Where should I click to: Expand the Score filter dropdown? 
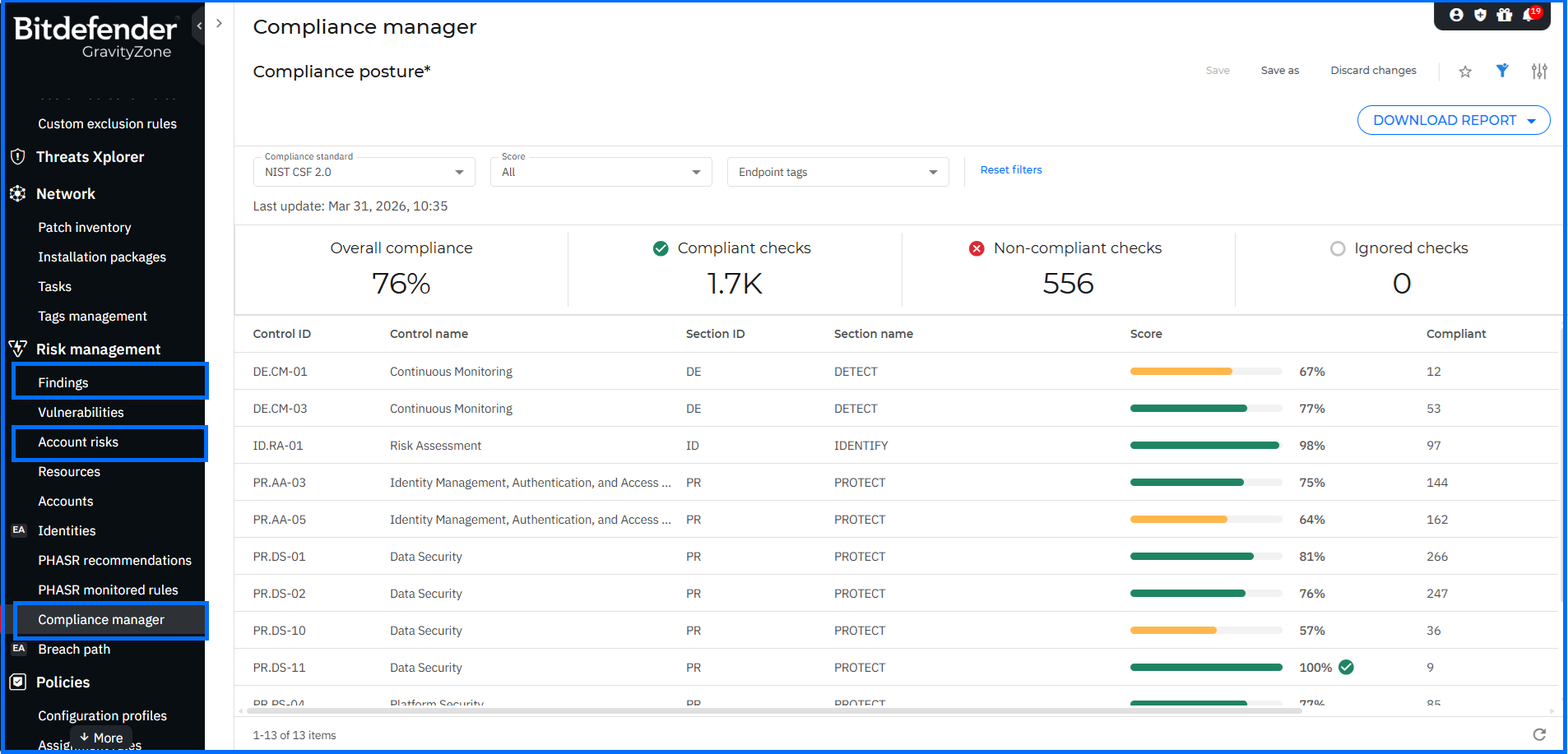coord(601,172)
